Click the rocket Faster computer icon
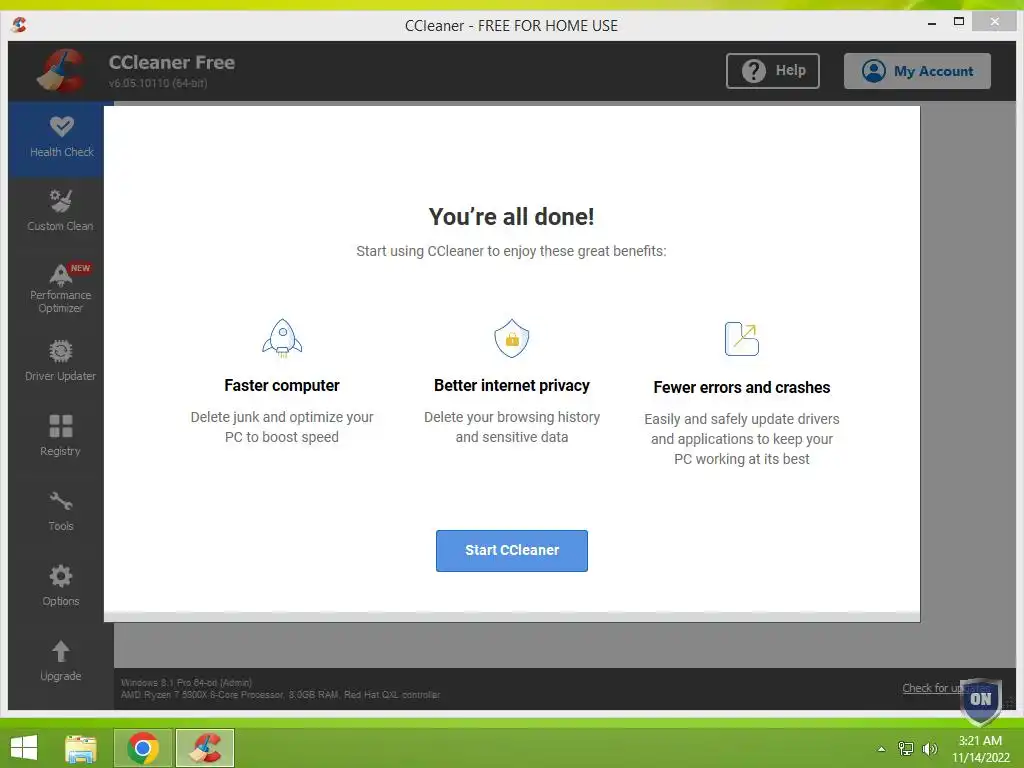This screenshot has width=1024, height=768. click(x=282, y=338)
